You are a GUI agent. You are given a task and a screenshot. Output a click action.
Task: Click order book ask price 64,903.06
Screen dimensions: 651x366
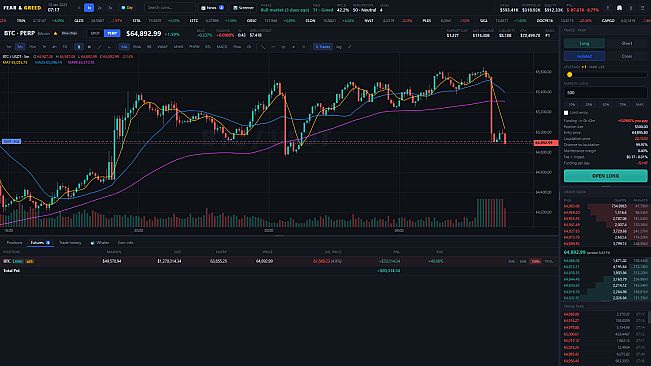pyautogui.click(x=572, y=206)
